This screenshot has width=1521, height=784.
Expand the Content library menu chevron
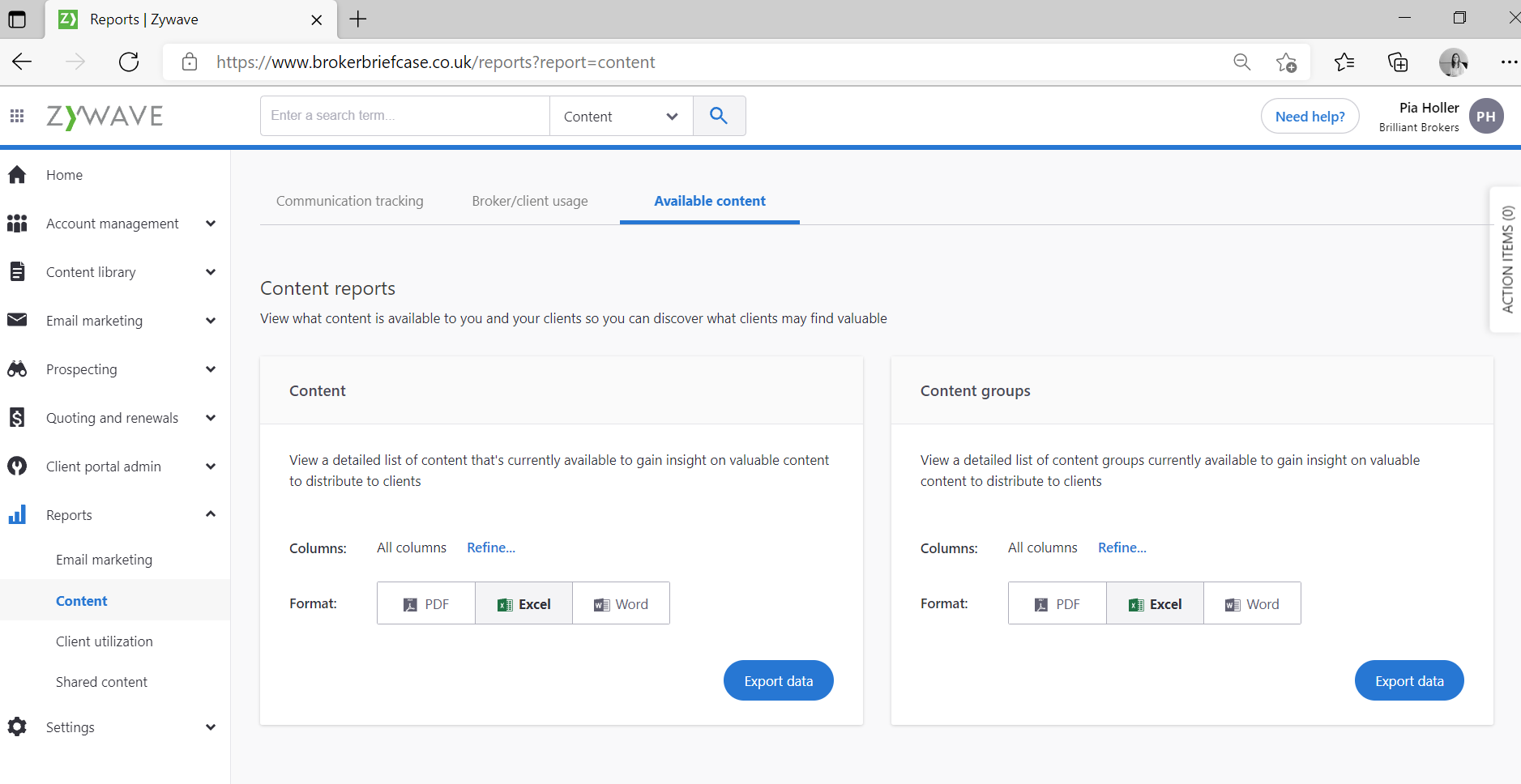(x=211, y=271)
